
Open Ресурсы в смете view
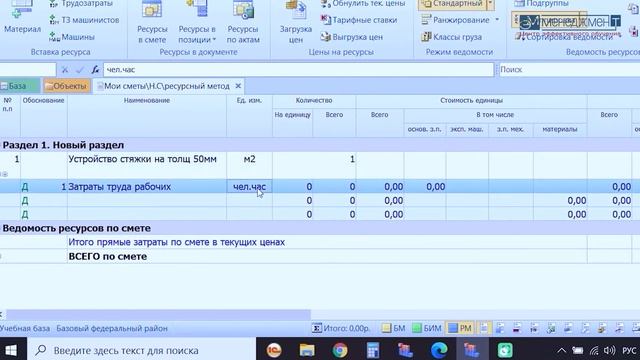[152, 22]
